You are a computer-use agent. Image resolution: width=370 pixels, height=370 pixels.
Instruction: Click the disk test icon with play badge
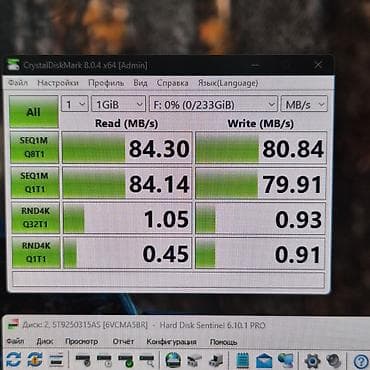[104, 360]
